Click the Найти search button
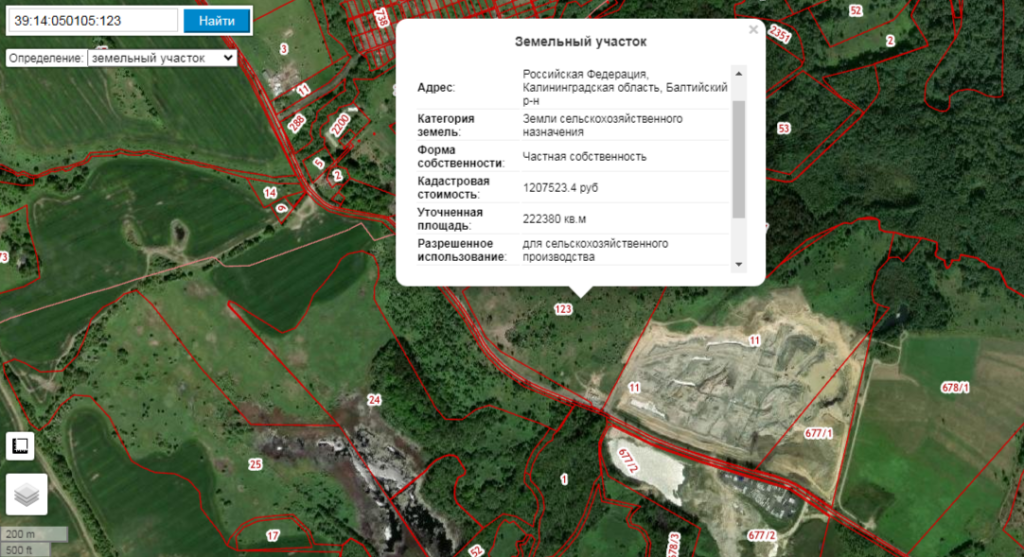This screenshot has width=1024, height=557. (x=217, y=20)
